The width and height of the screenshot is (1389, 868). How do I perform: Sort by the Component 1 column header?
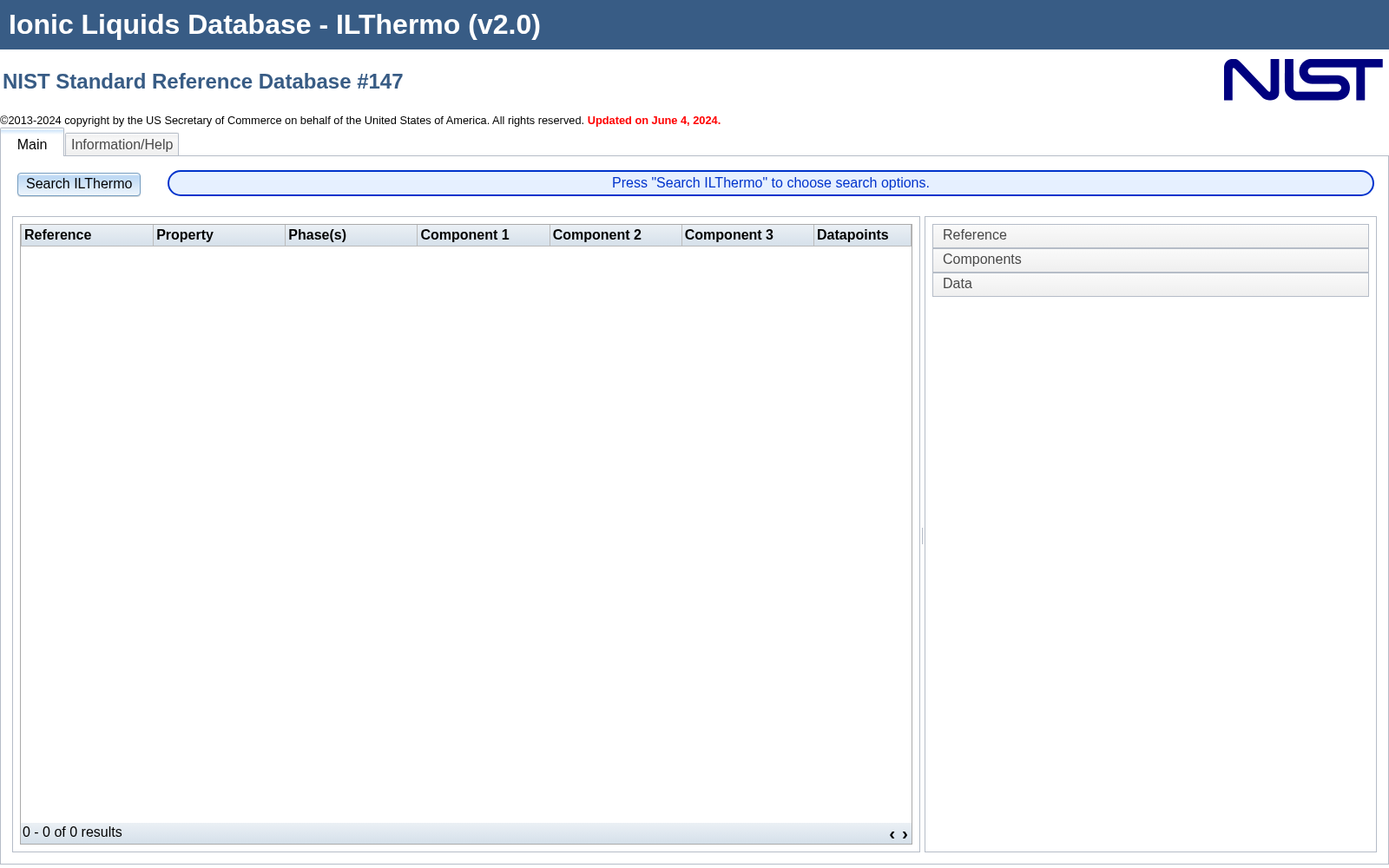483,235
